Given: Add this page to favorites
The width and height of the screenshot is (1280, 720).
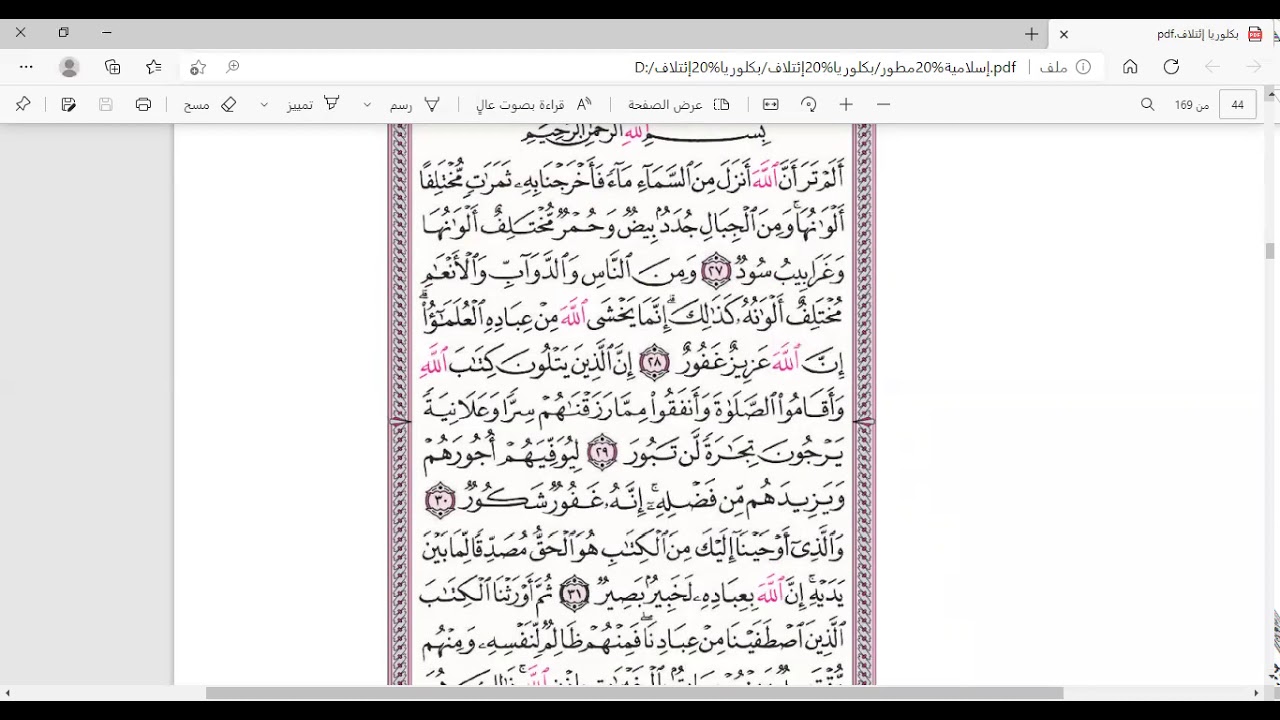Looking at the screenshot, I should pos(198,67).
